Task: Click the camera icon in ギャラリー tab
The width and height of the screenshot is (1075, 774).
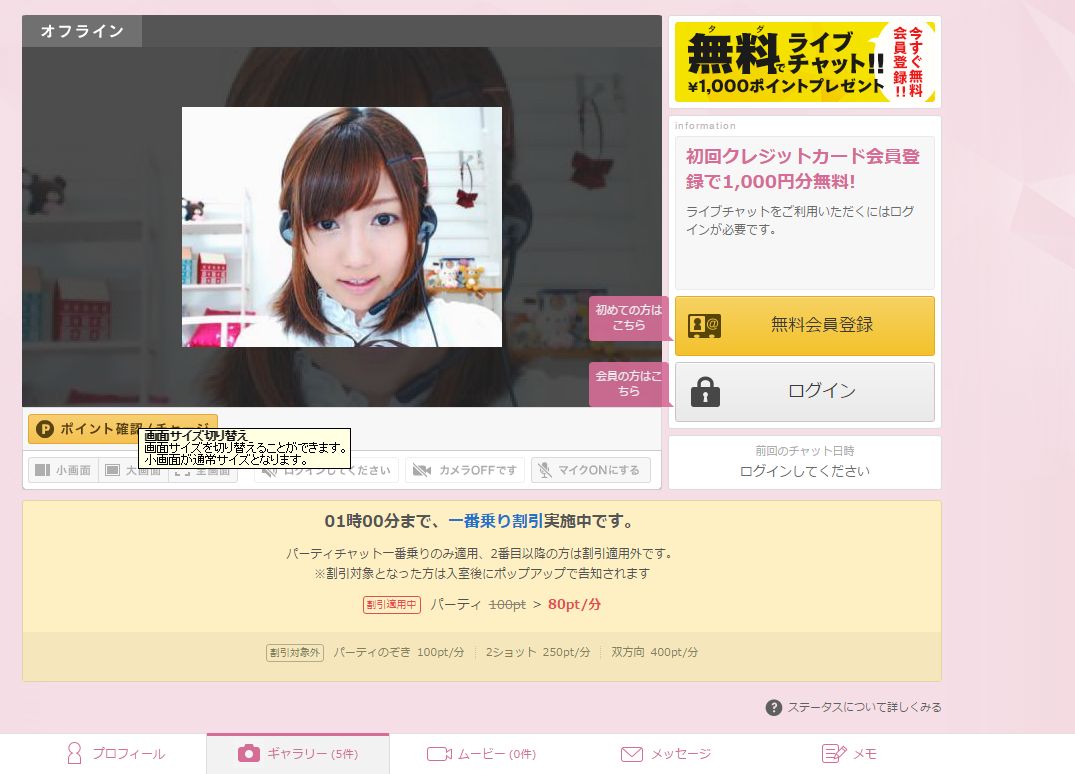Action: (x=249, y=754)
